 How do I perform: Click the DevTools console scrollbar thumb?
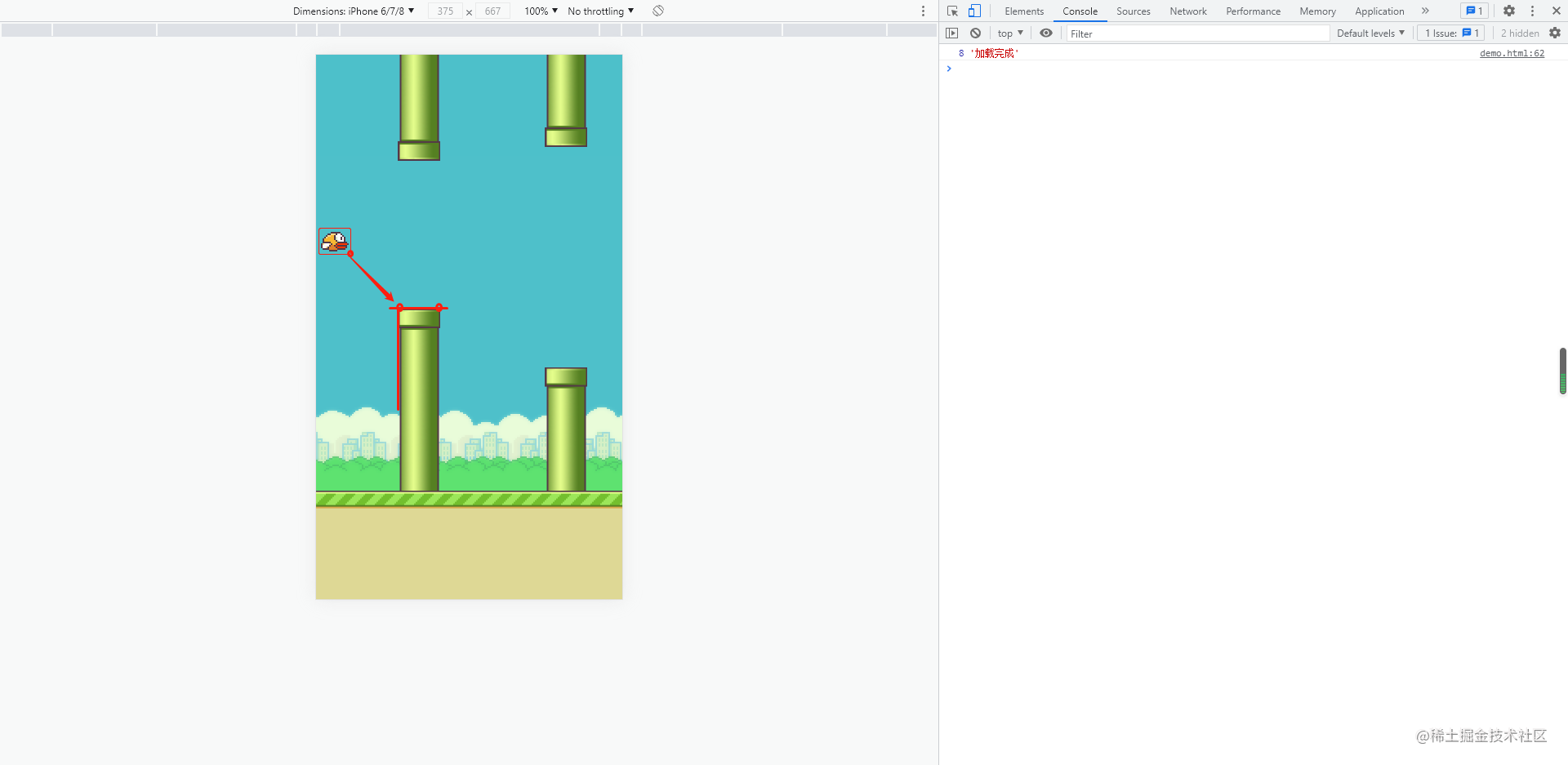[1562, 371]
